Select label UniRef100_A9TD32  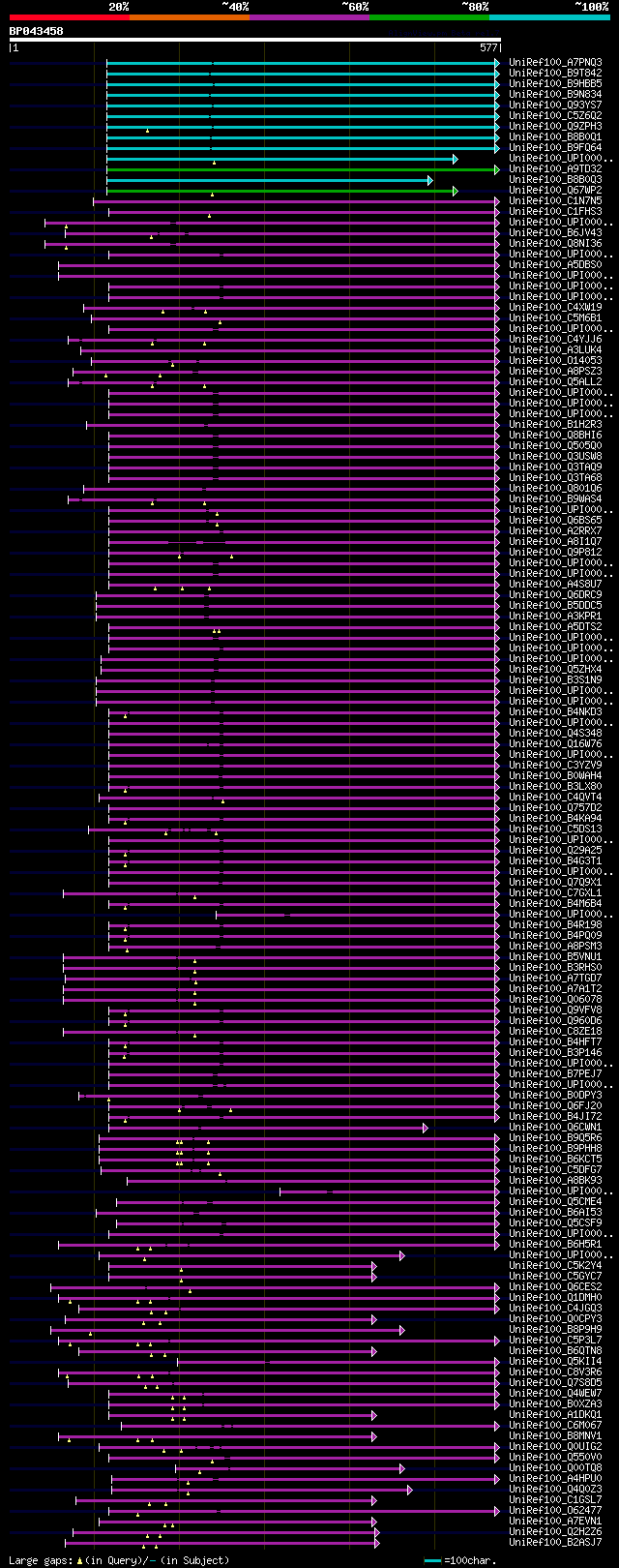555,168
